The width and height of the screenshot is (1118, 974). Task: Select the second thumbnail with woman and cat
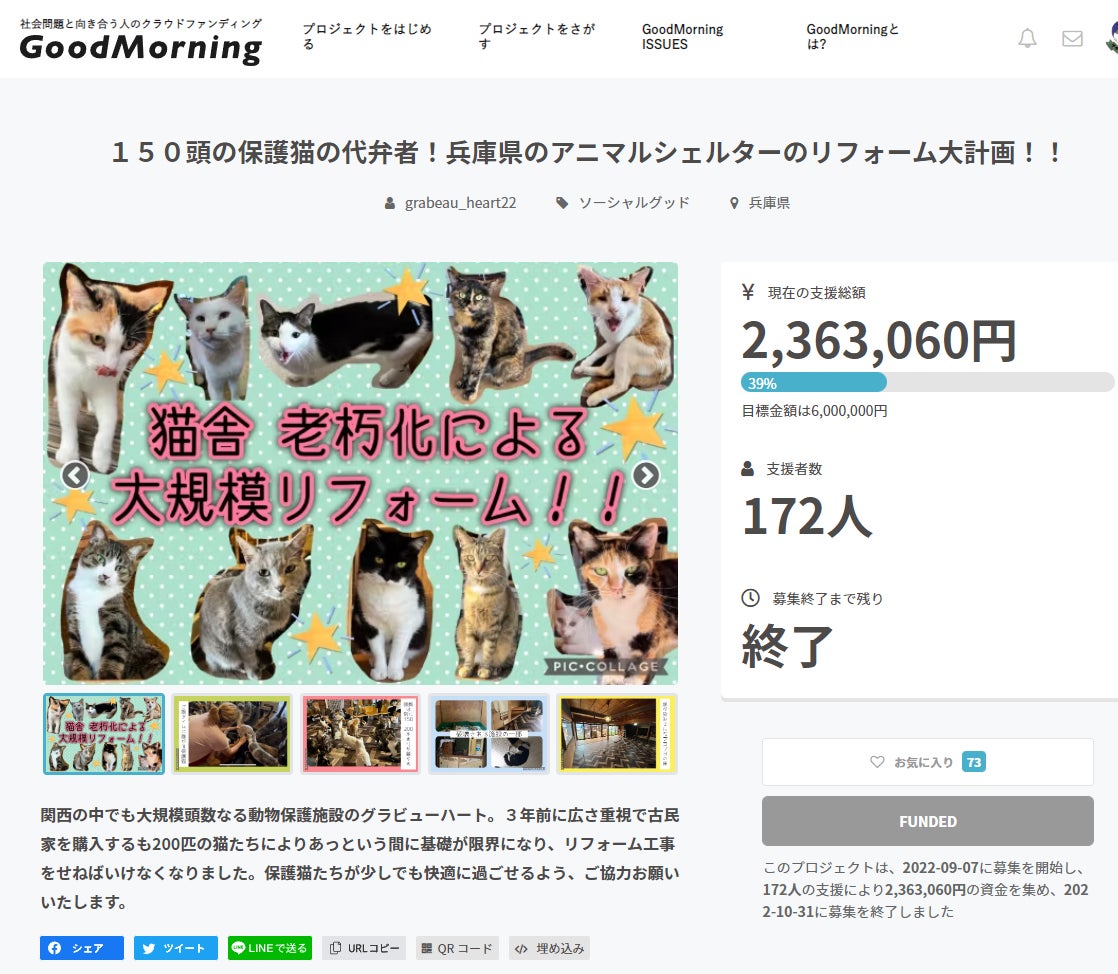[x=232, y=734]
